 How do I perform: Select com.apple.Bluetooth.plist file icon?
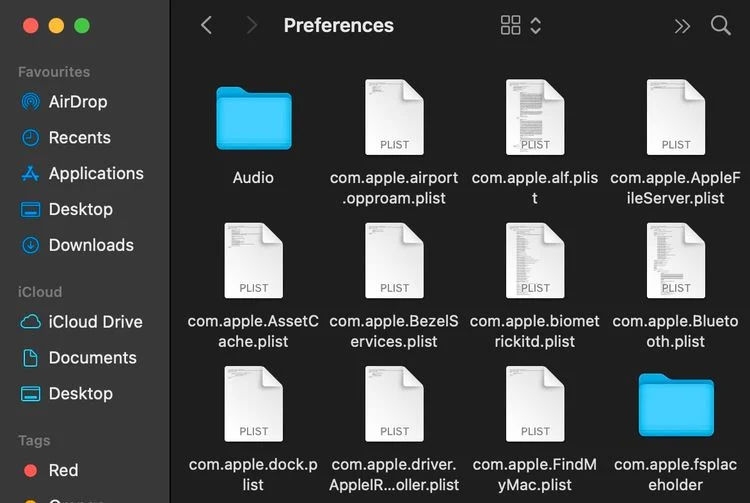[676, 261]
